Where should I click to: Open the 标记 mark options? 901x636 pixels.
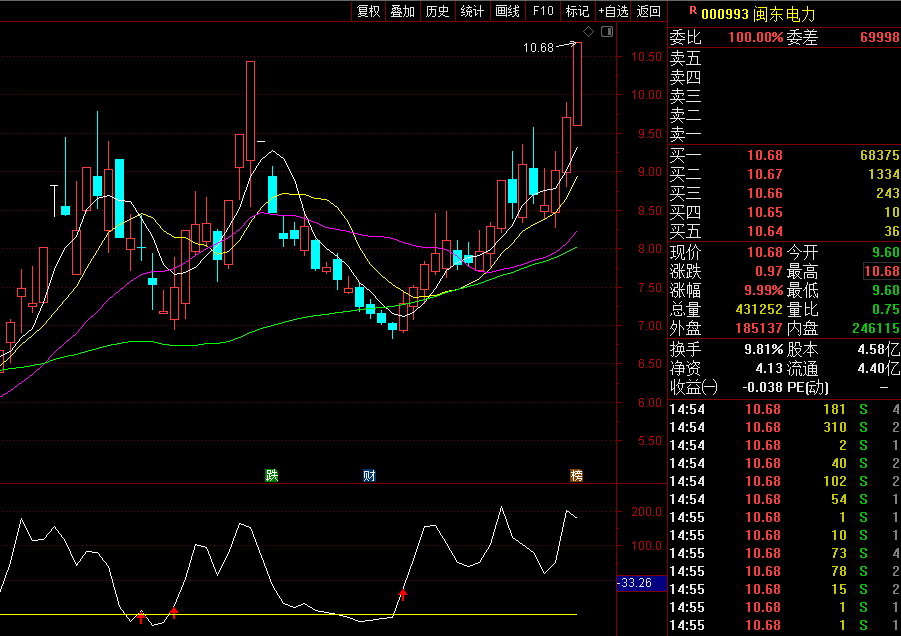tap(577, 11)
